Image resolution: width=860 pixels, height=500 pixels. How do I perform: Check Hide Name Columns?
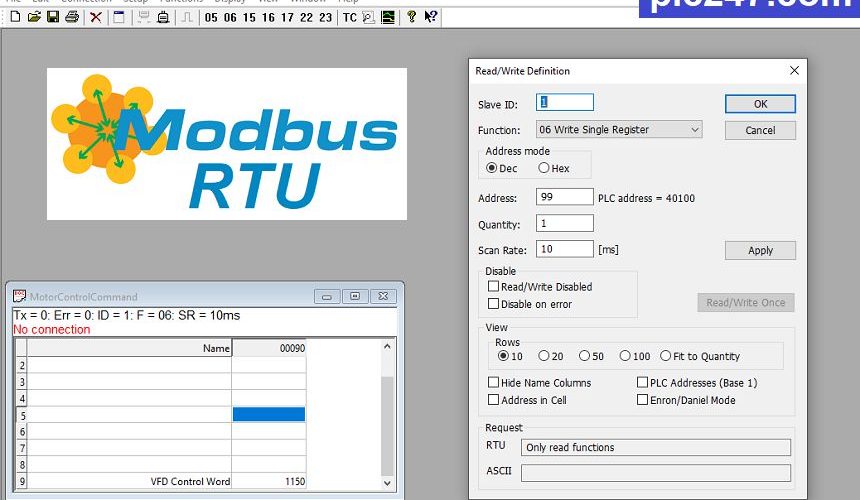[x=494, y=382]
